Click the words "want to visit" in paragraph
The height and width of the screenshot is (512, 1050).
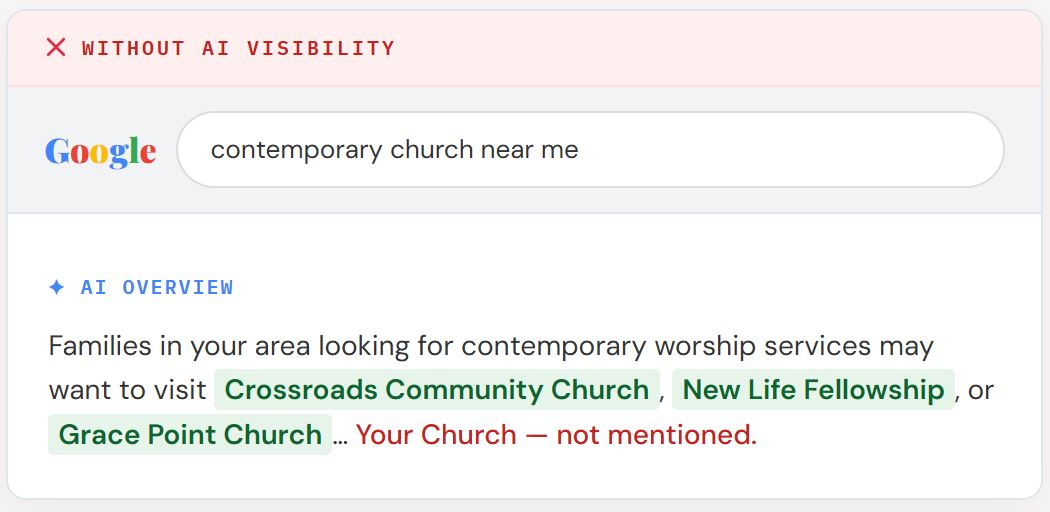(128, 390)
